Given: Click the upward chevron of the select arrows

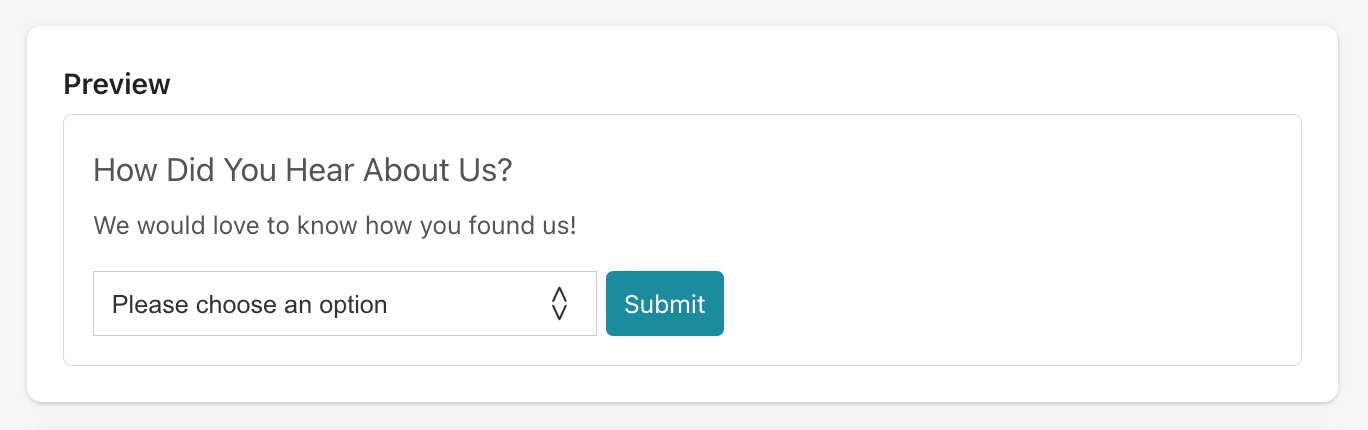Looking at the screenshot, I should pos(559,294).
